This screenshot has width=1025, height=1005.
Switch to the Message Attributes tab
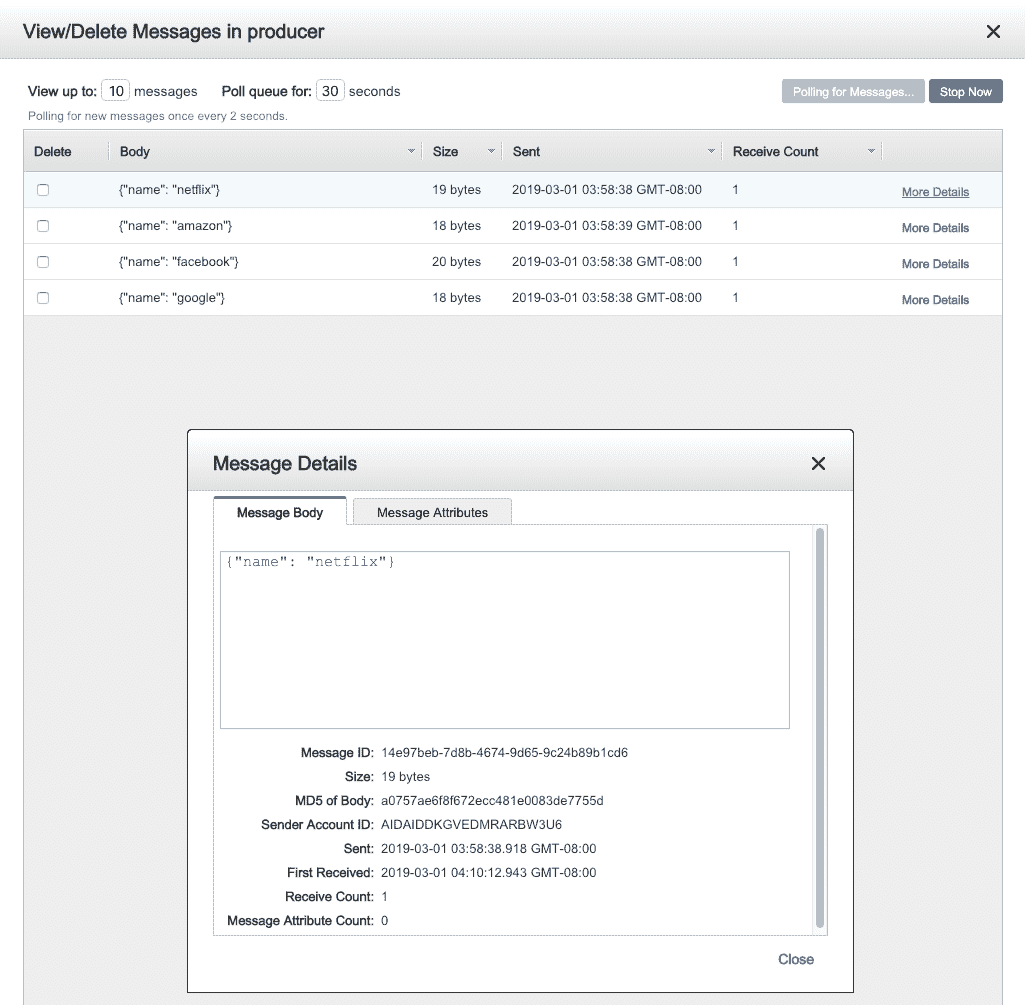coord(432,512)
